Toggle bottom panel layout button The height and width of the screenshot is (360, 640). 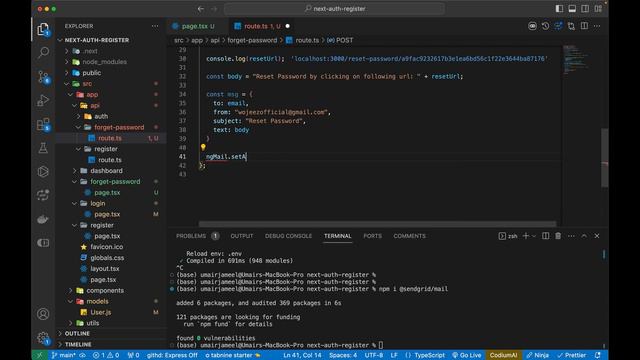[x=572, y=9]
